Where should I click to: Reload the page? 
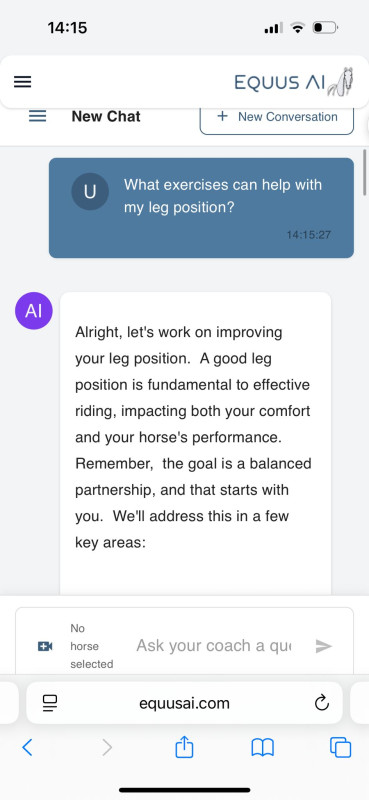[322, 704]
